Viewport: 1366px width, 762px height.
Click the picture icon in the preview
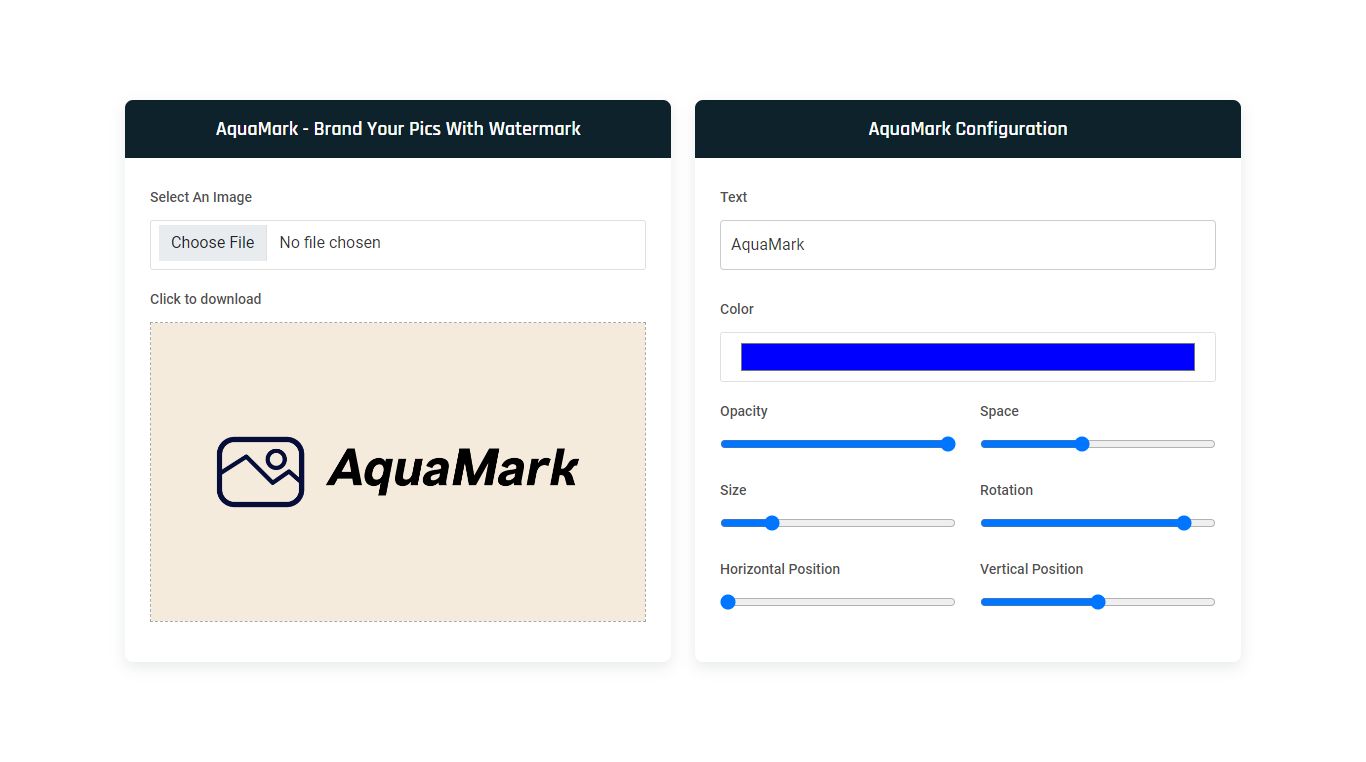pos(260,471)
